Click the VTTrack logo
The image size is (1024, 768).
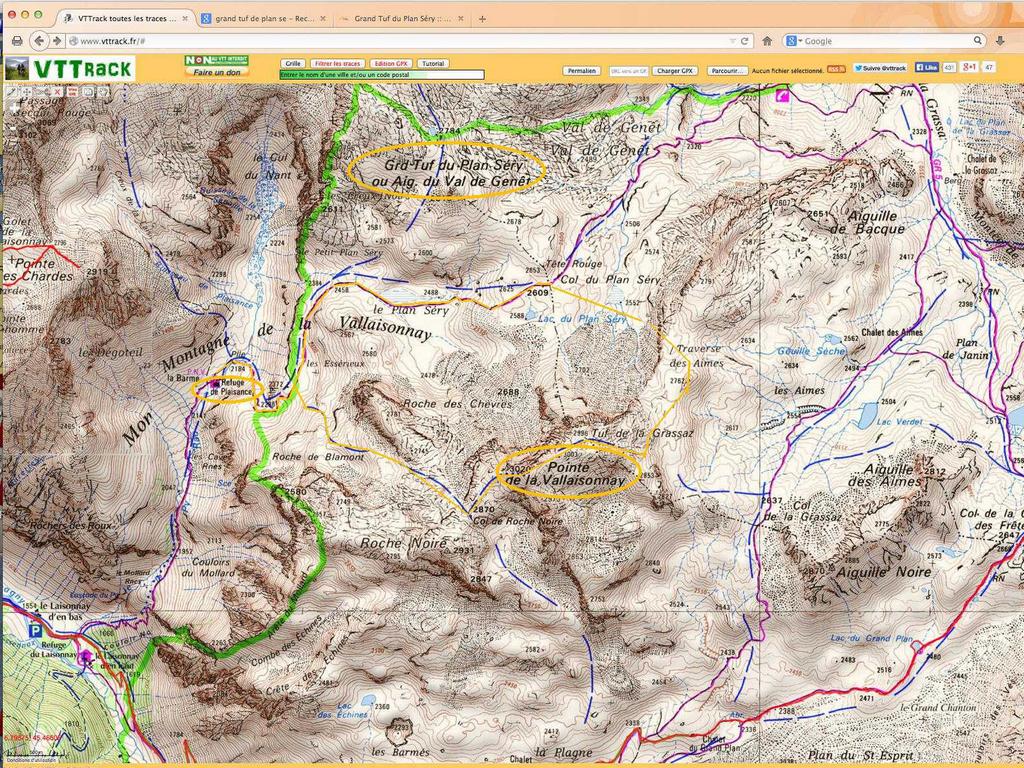point(68,68)
